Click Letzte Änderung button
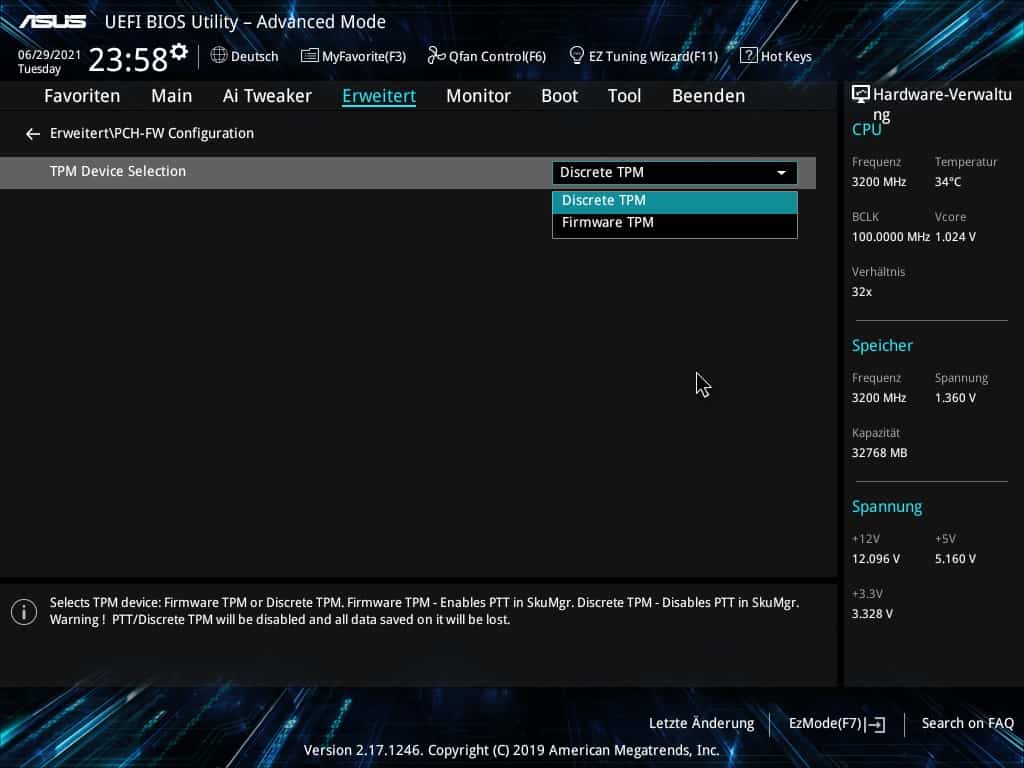Image resolution: width=1024 pixels, height=768 pixels. pos(701,724)
